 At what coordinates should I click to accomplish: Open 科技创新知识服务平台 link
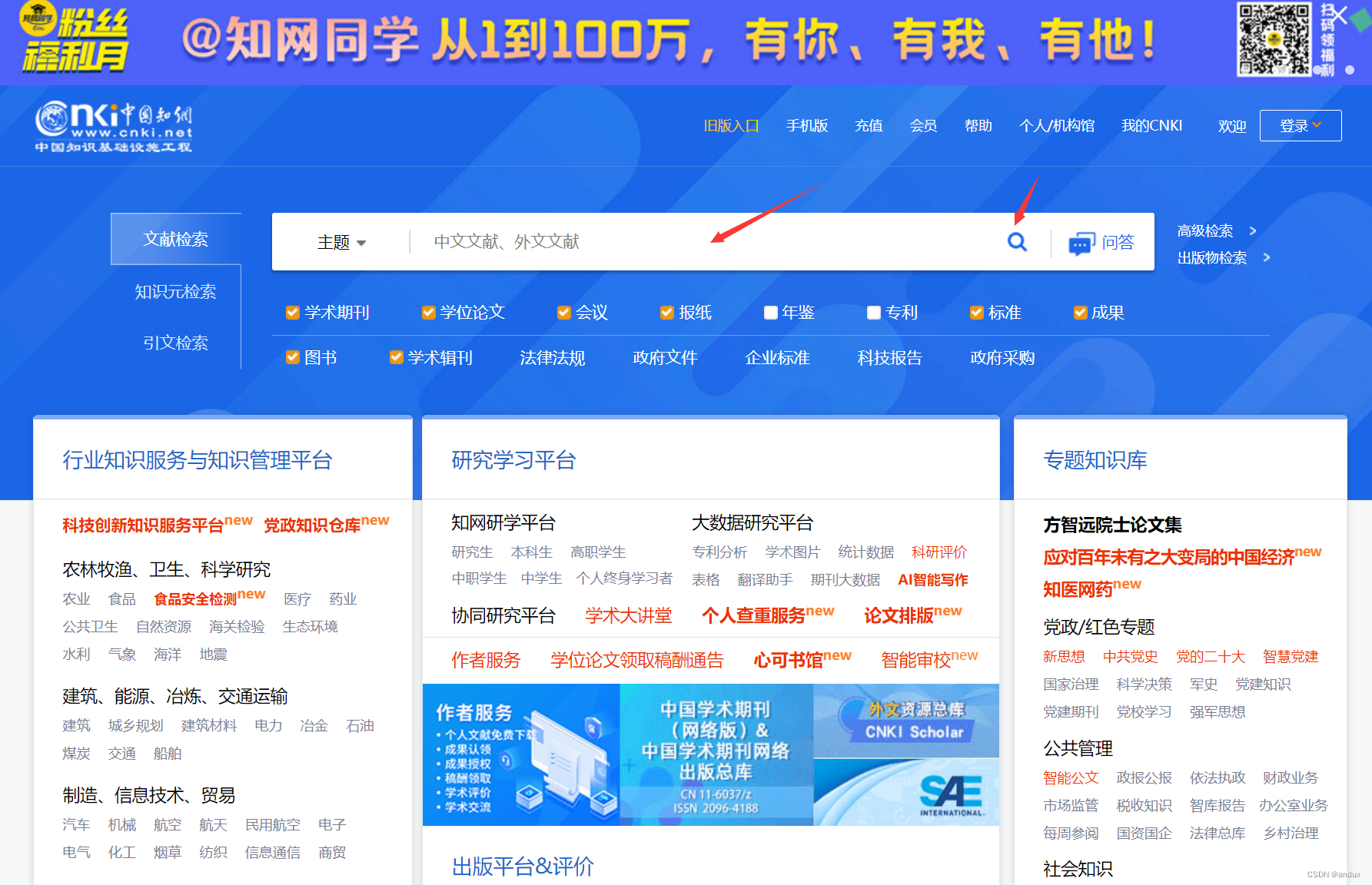(144, 525)
